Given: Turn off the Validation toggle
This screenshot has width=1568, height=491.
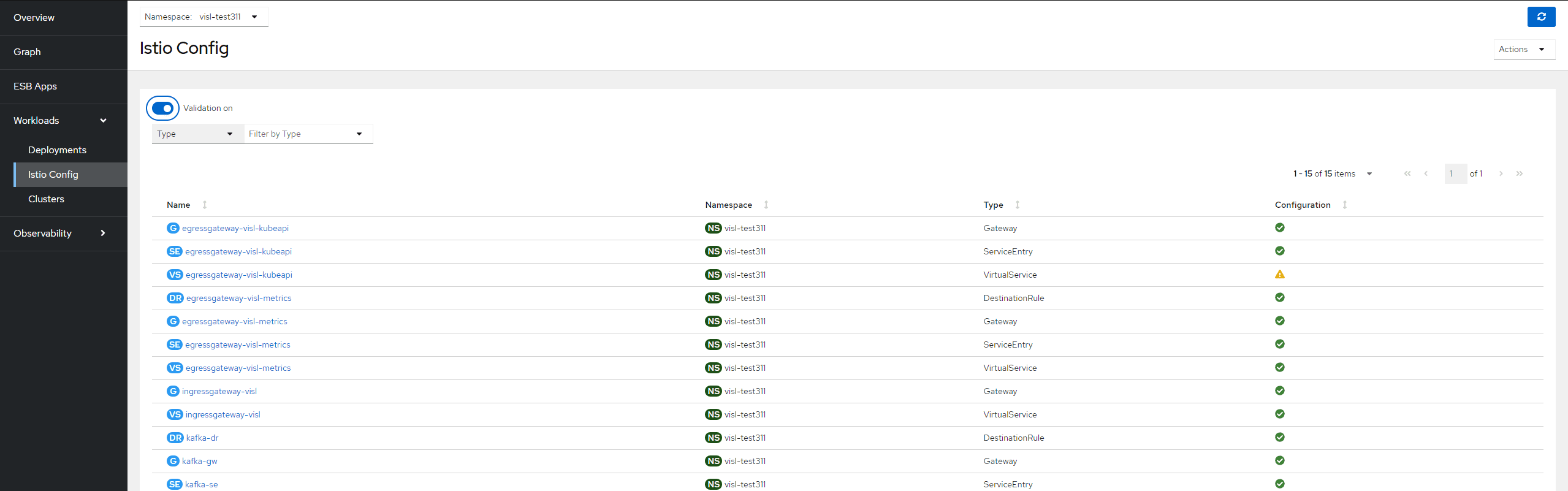Looking at the screenshot, I should coord(162,108).
